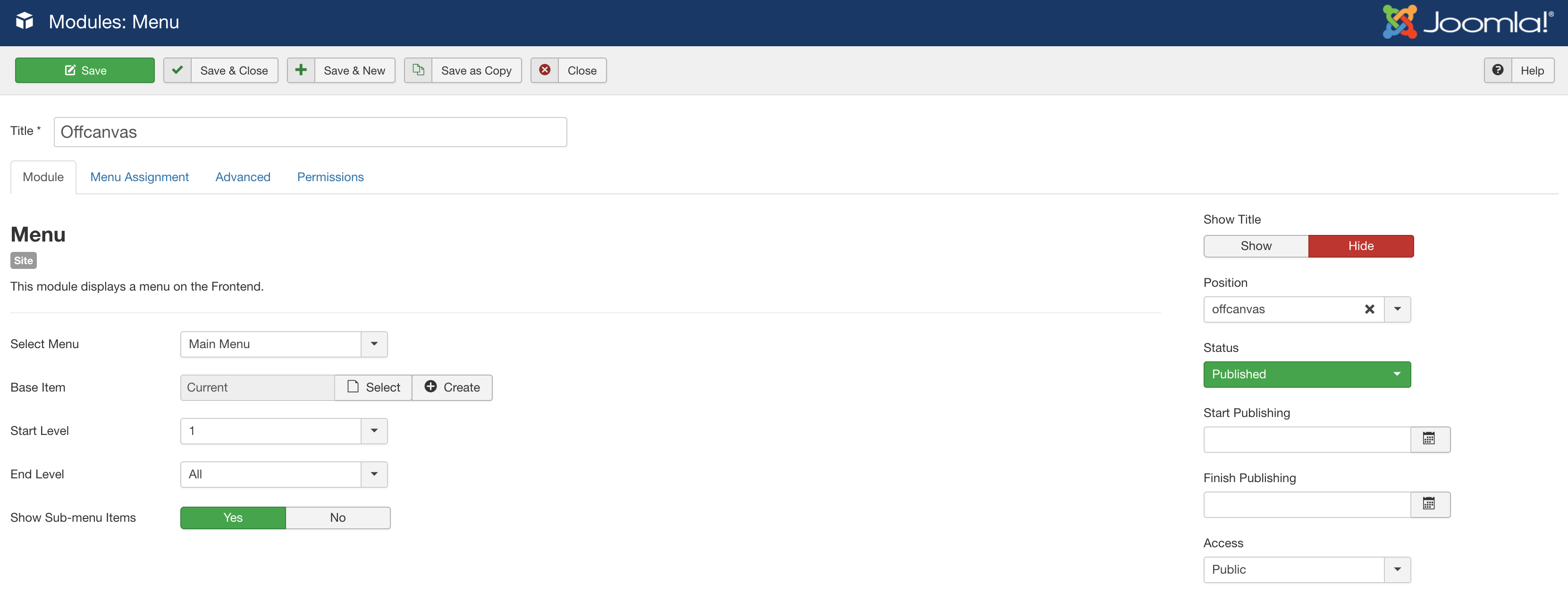Click into the Title input field
This screenshot has height=601, width=1568.
click(x=310, y=132)
